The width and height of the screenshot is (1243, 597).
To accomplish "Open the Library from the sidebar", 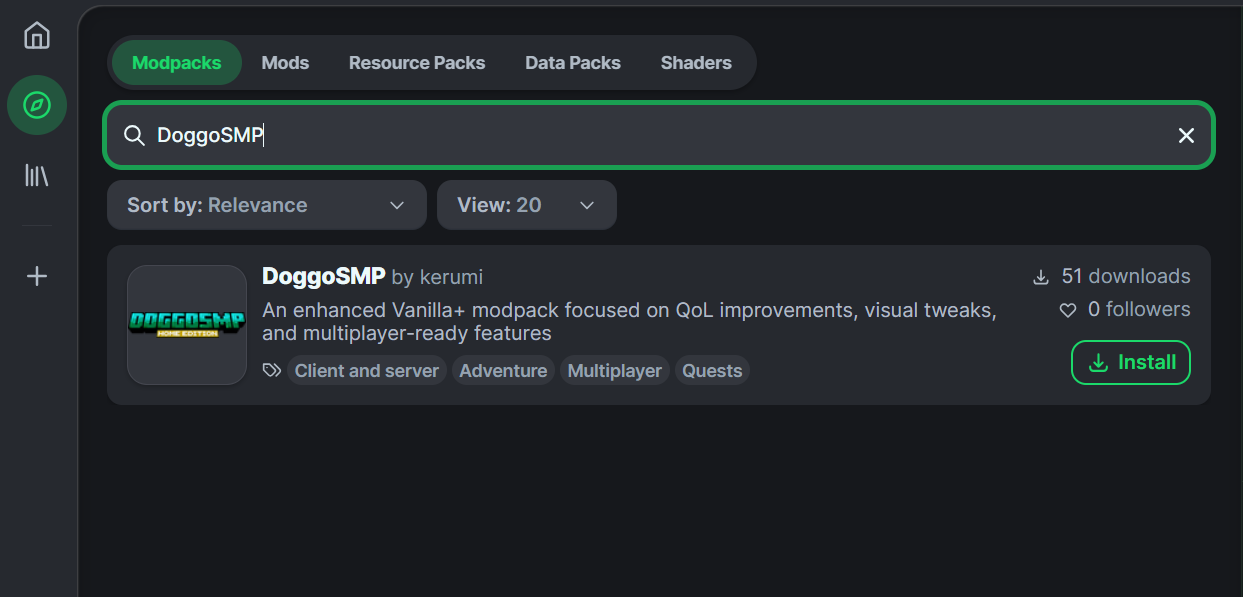I will [36, 175].
